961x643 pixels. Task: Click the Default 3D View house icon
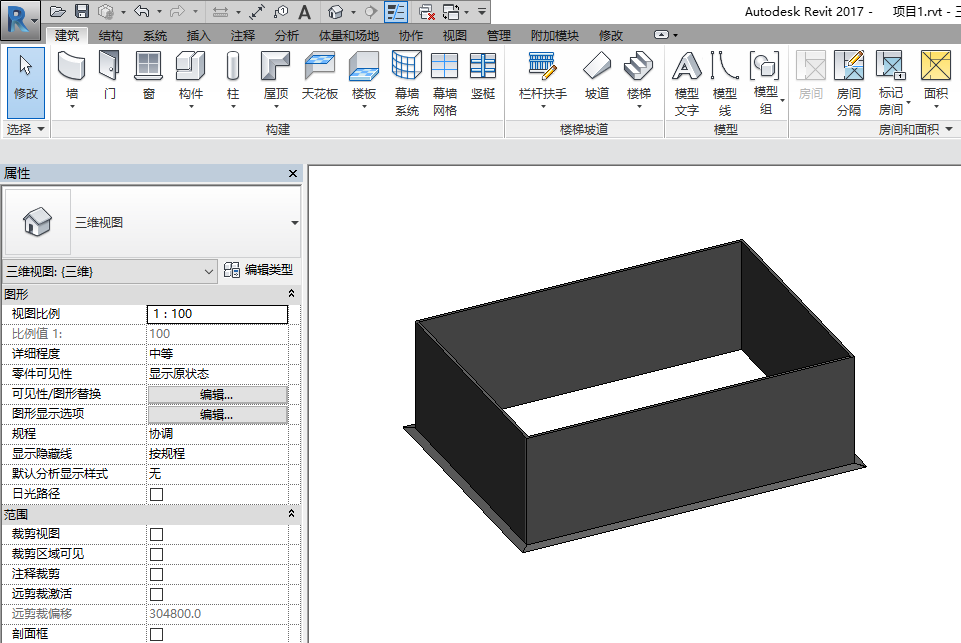pos(335,11)
